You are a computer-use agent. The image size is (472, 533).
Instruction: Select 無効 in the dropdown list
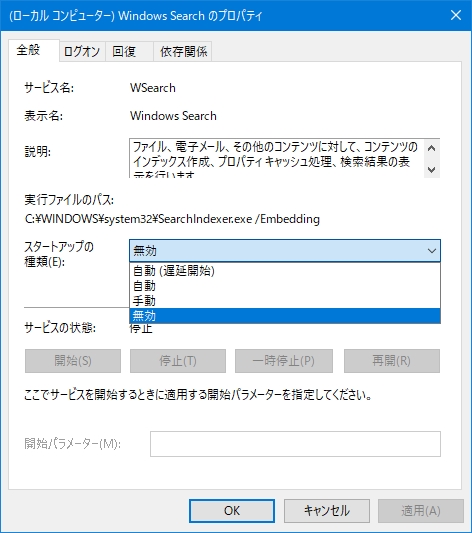point(285,316)
